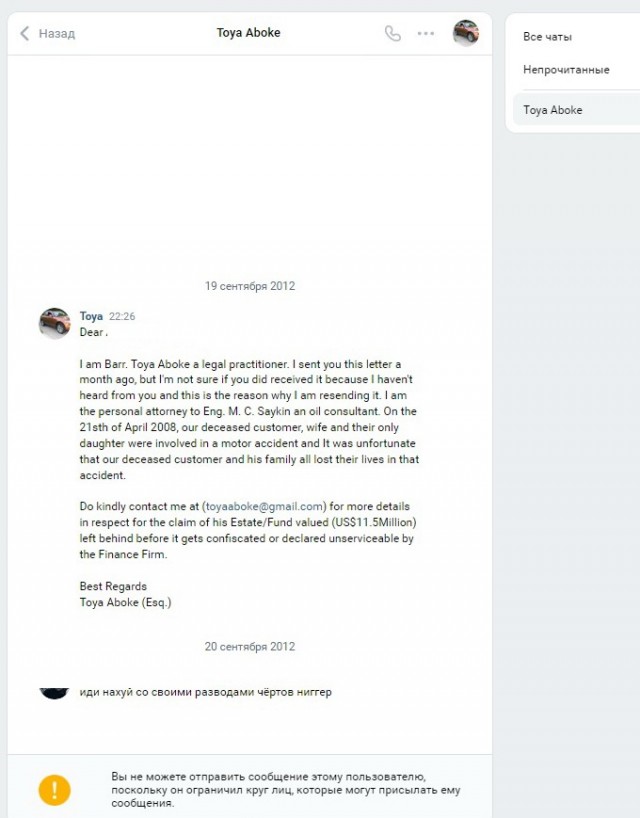Go back using the Назад label
This screenshot has height=818, width=640.
pyautogui.click(x=57, y=34)
